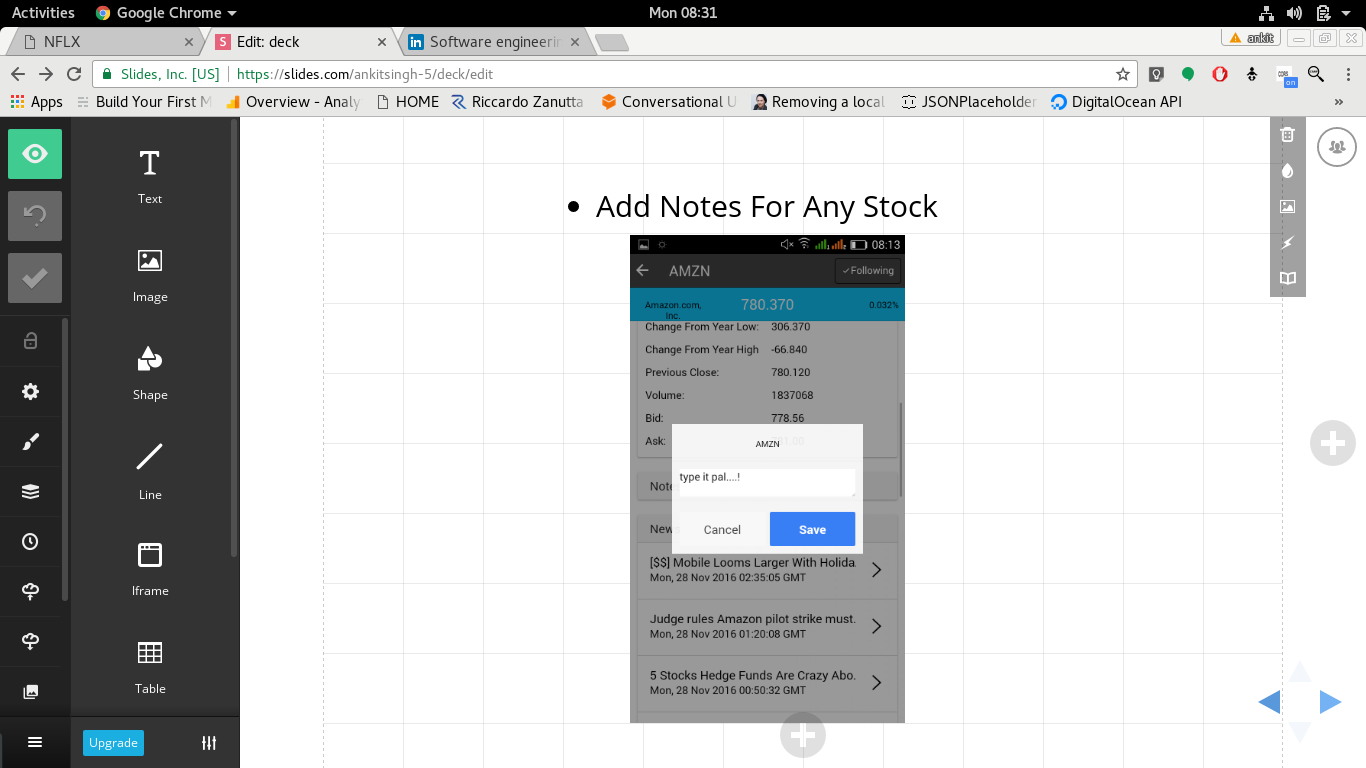Click the red Opera extension icon
1366x768 pixels.
point(1220,74)
